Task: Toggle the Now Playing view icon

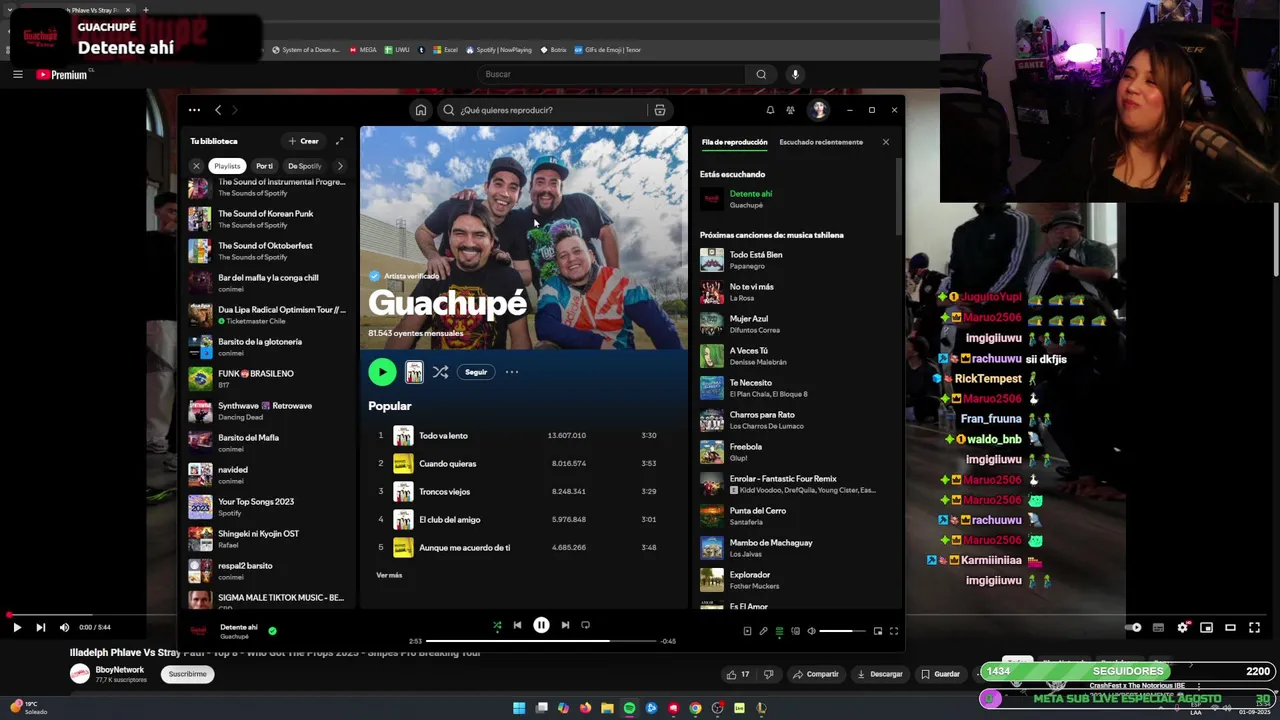Action: tap(747, 631)
